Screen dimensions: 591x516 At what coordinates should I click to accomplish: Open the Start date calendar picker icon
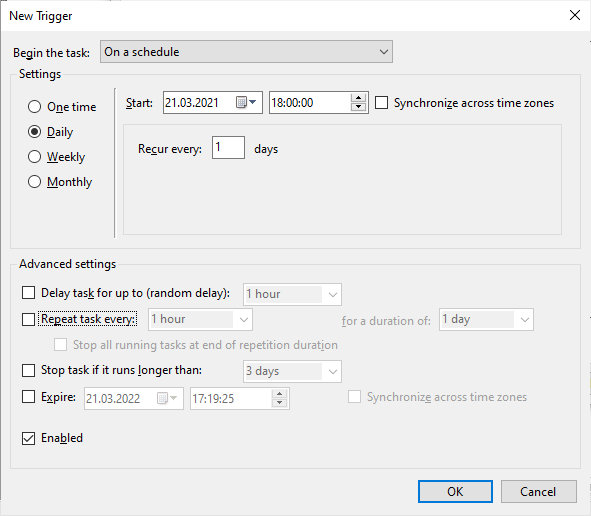point(246,102)
